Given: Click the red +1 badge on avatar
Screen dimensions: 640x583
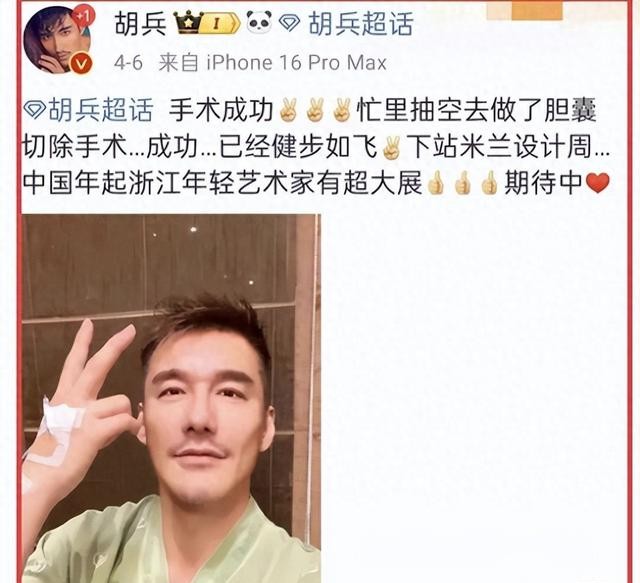Looking at the screenshot, I should pyautogui.click(x=83, y=17).
